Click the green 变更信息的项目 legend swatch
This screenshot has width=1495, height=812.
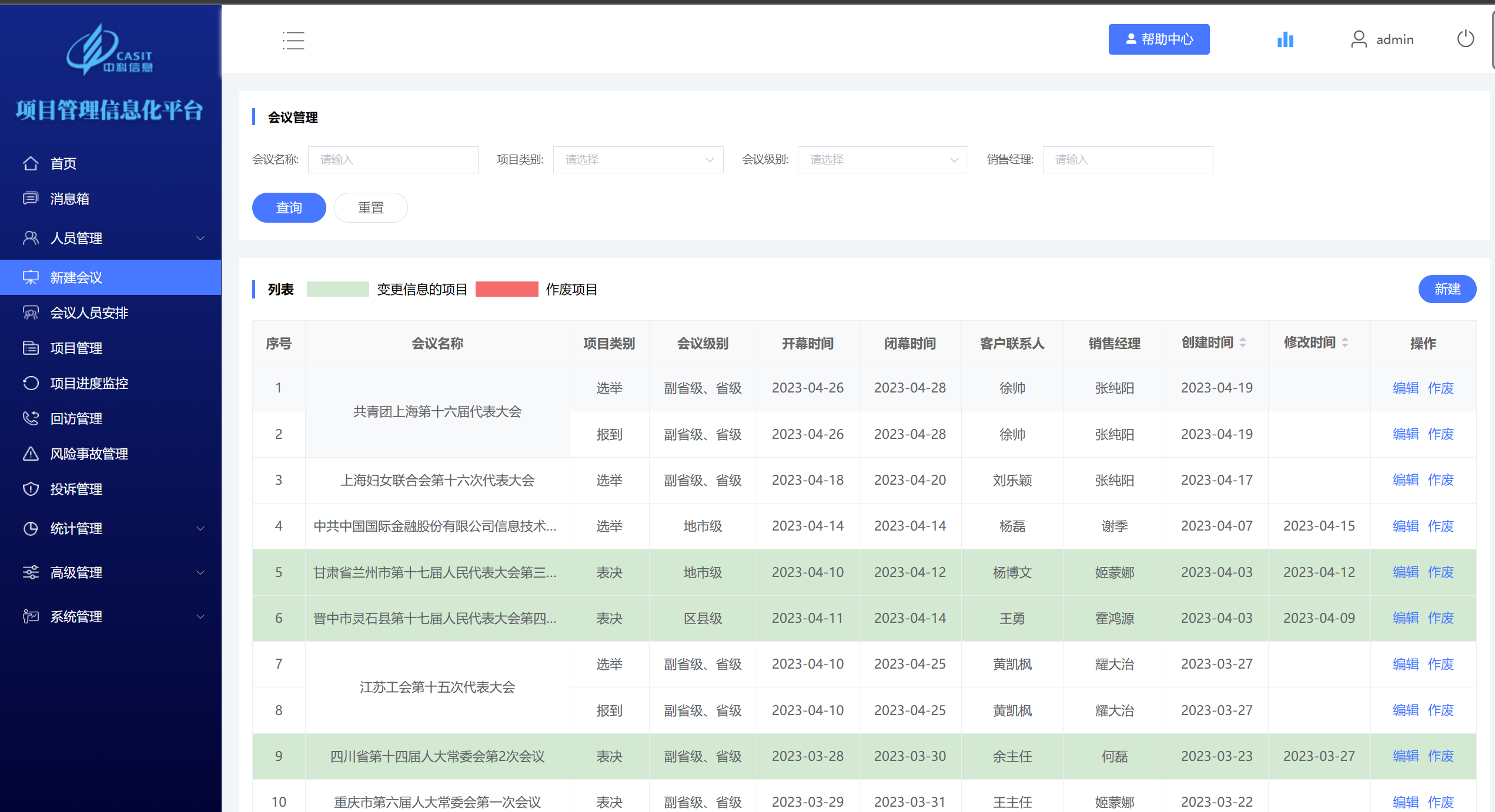click(x=338, y=289)
